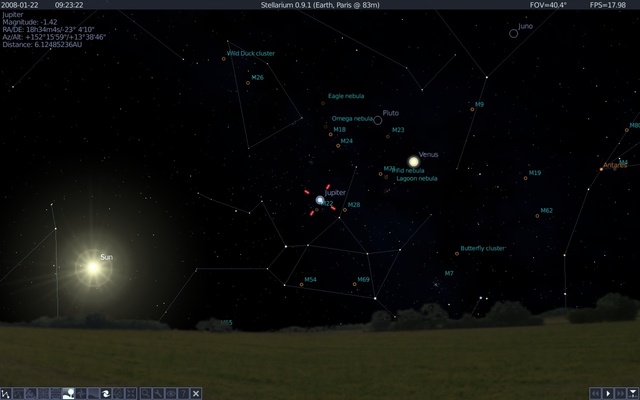Open the object search magnifier
The width and height of the screenshot is (640, 400).
(146, 393)
